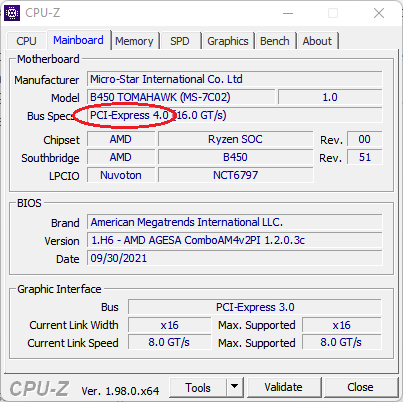Viewport: 403px width, 402px height.
Task: Expand the Tools dropdown arrow
Action: click(x=235, y=387)
